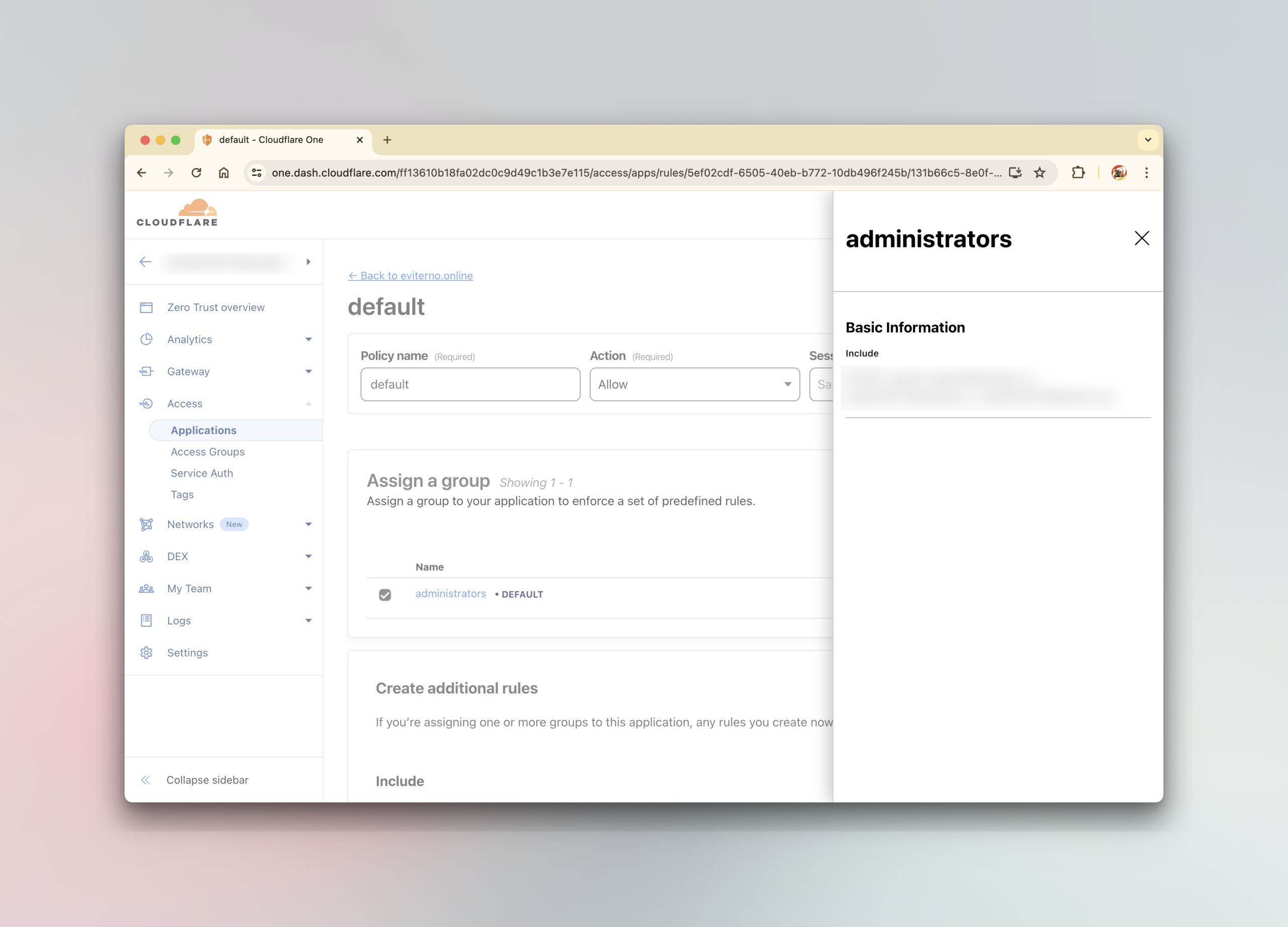Click the Gateway menu label

point(188,371)
